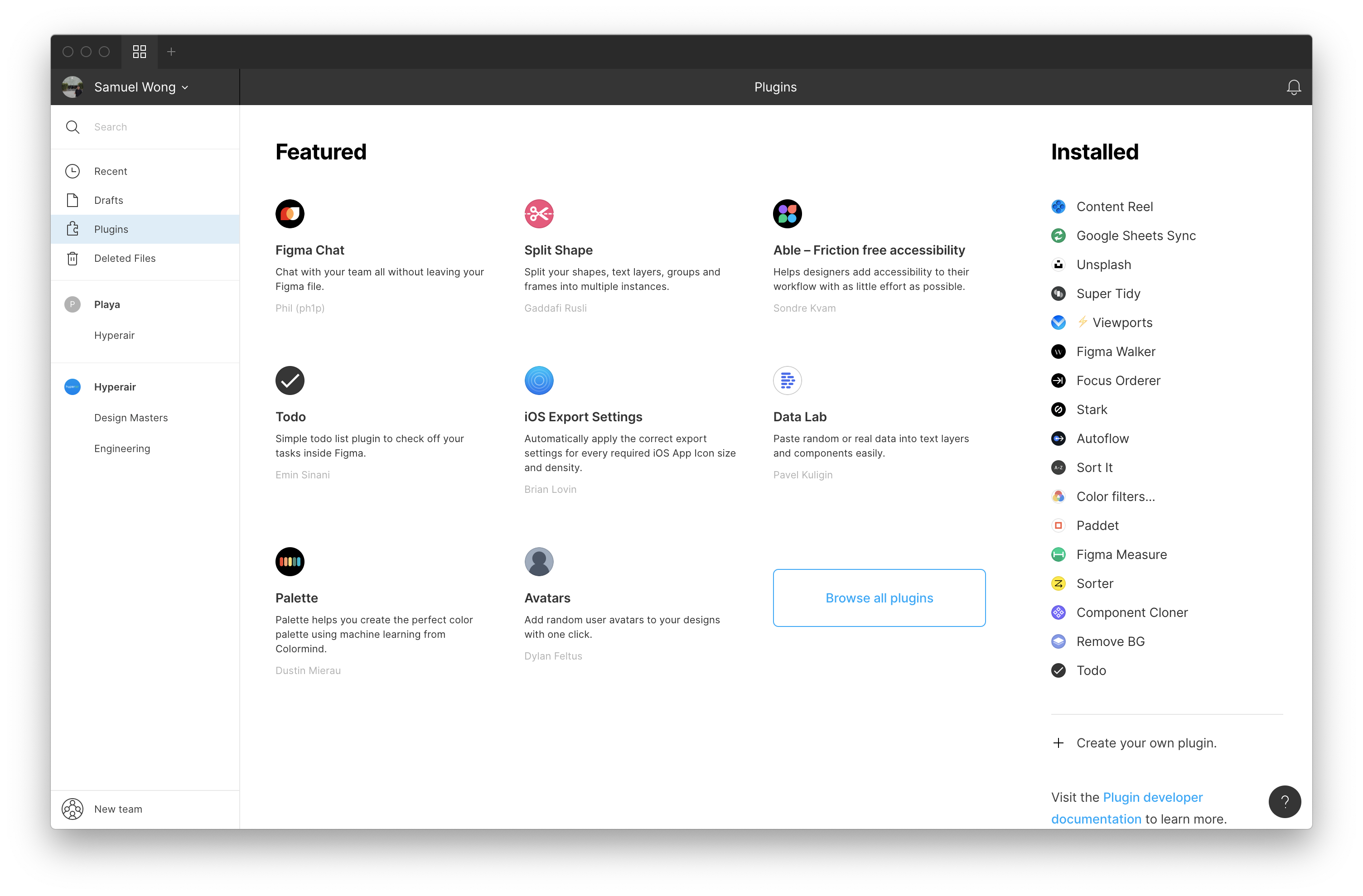Click the notification bell icon

click(1293, 87)
